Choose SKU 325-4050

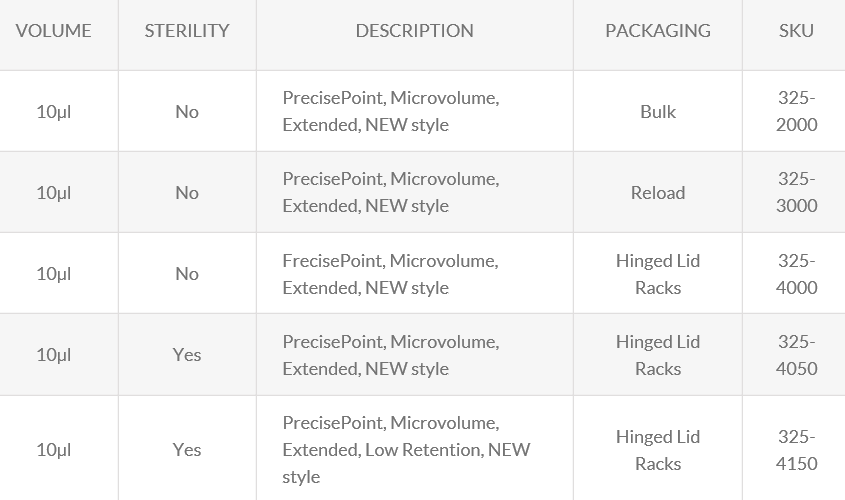[797, 355]
